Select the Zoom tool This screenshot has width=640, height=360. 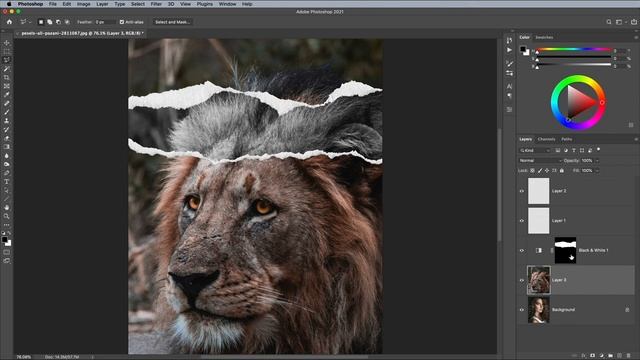coord(7,216)
